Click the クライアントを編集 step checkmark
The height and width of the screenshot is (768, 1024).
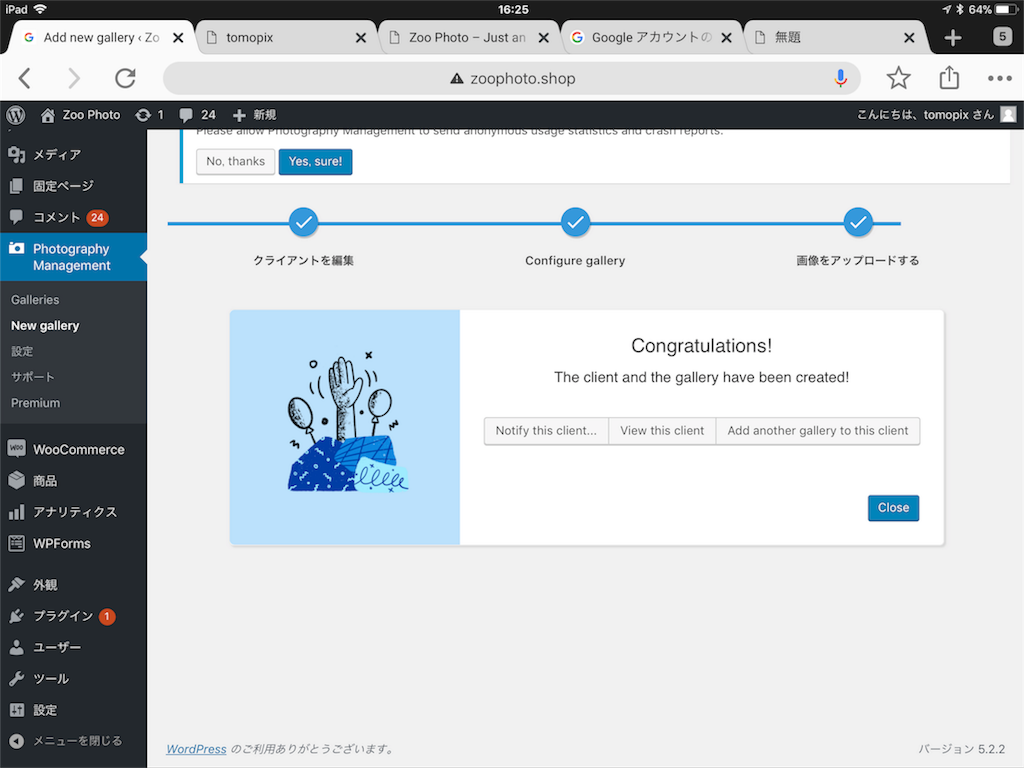tap(304, 223)
